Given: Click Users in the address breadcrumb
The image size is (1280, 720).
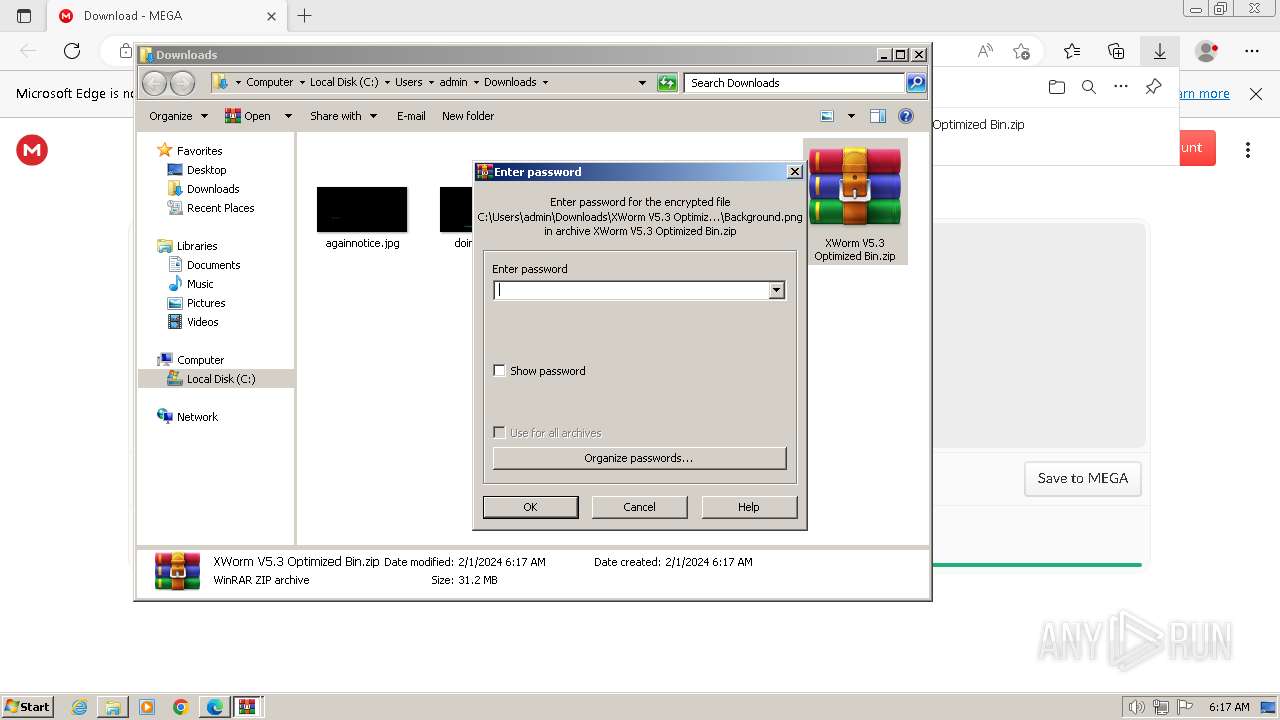Looking at the screenshot, I should pos(408,83).
